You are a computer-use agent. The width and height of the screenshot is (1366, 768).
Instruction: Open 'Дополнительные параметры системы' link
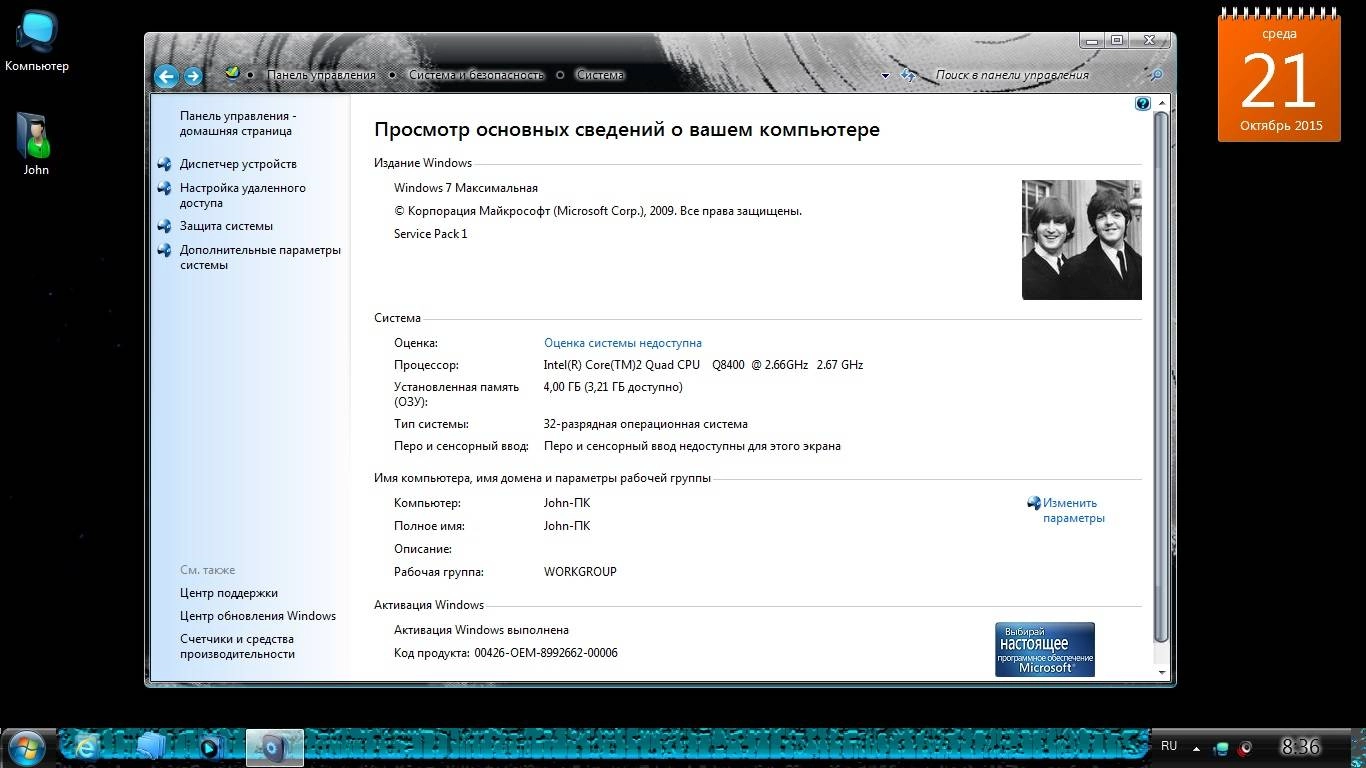(260, 257)
